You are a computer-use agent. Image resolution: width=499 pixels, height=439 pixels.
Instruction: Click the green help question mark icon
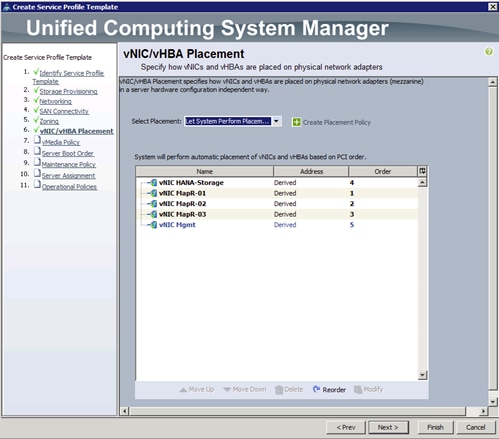pos(489,52)
